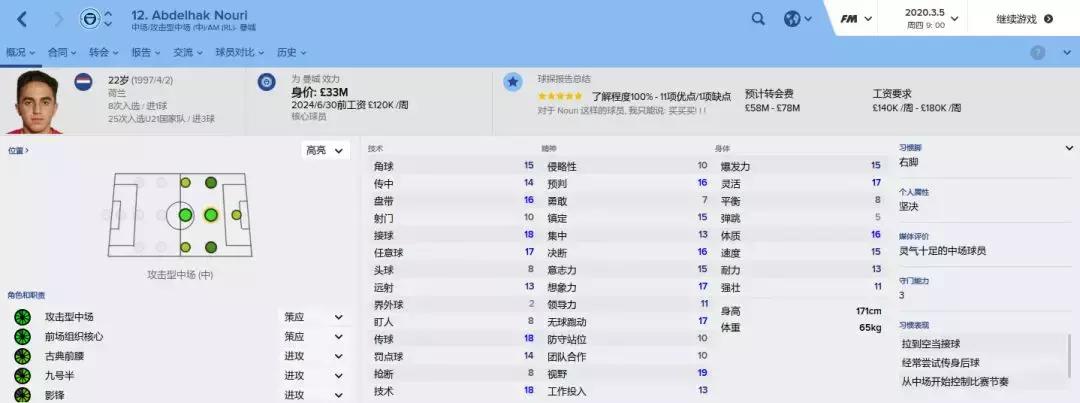Click the Netherlands flag icon

(83, 82)
